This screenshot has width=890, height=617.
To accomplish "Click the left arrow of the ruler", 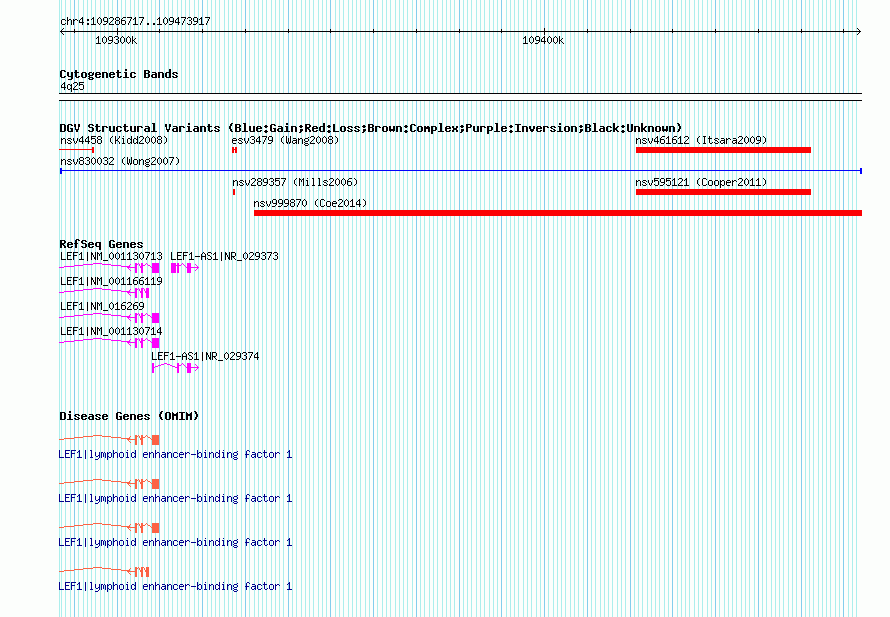I will click(x=62, y=32).
